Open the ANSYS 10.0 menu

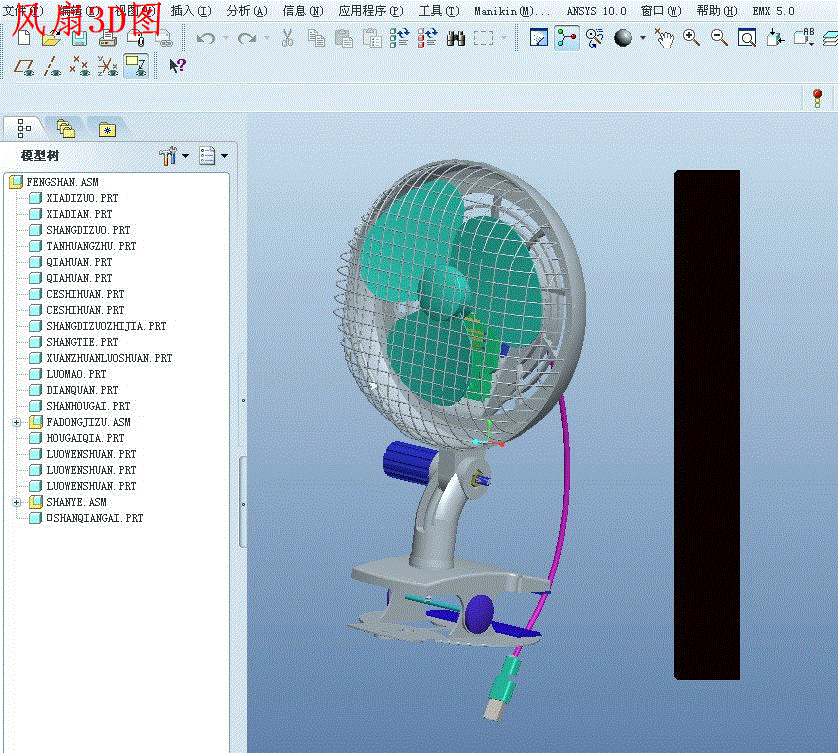coord(596,11)
